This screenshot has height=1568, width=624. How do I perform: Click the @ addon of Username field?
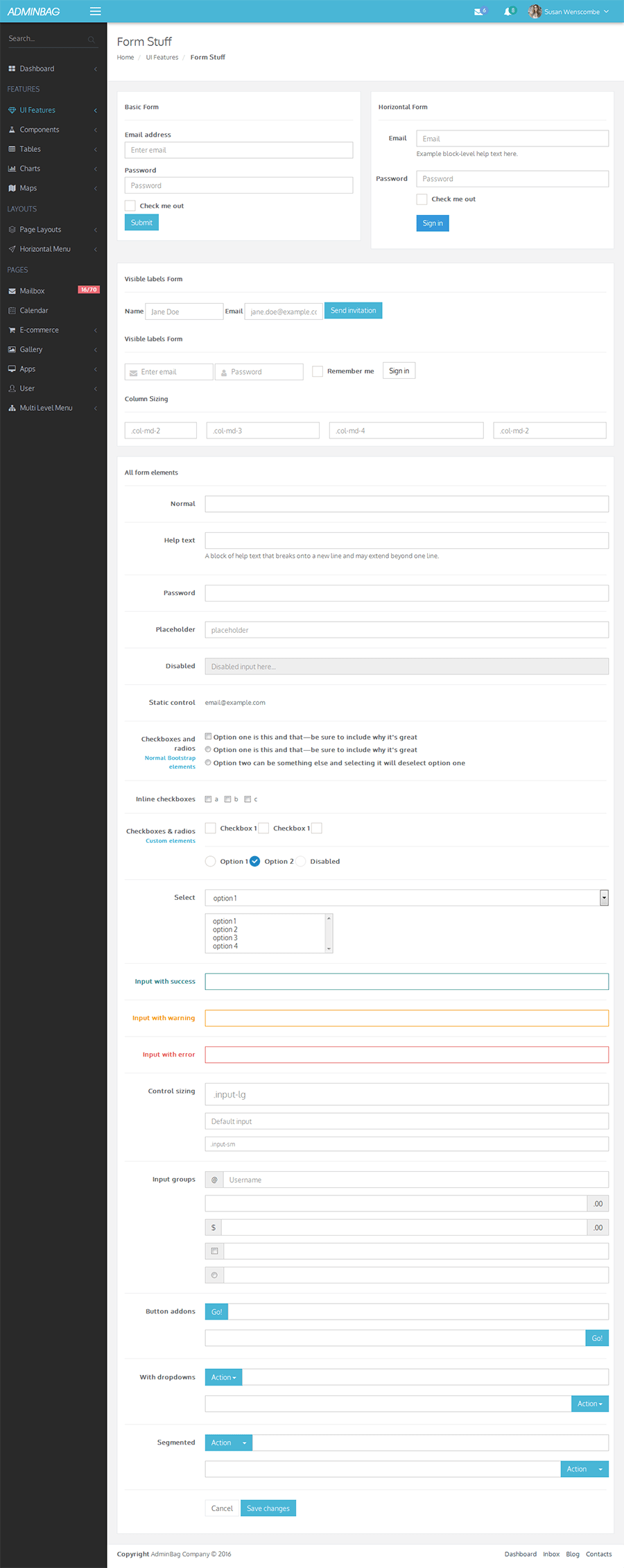214,1179
